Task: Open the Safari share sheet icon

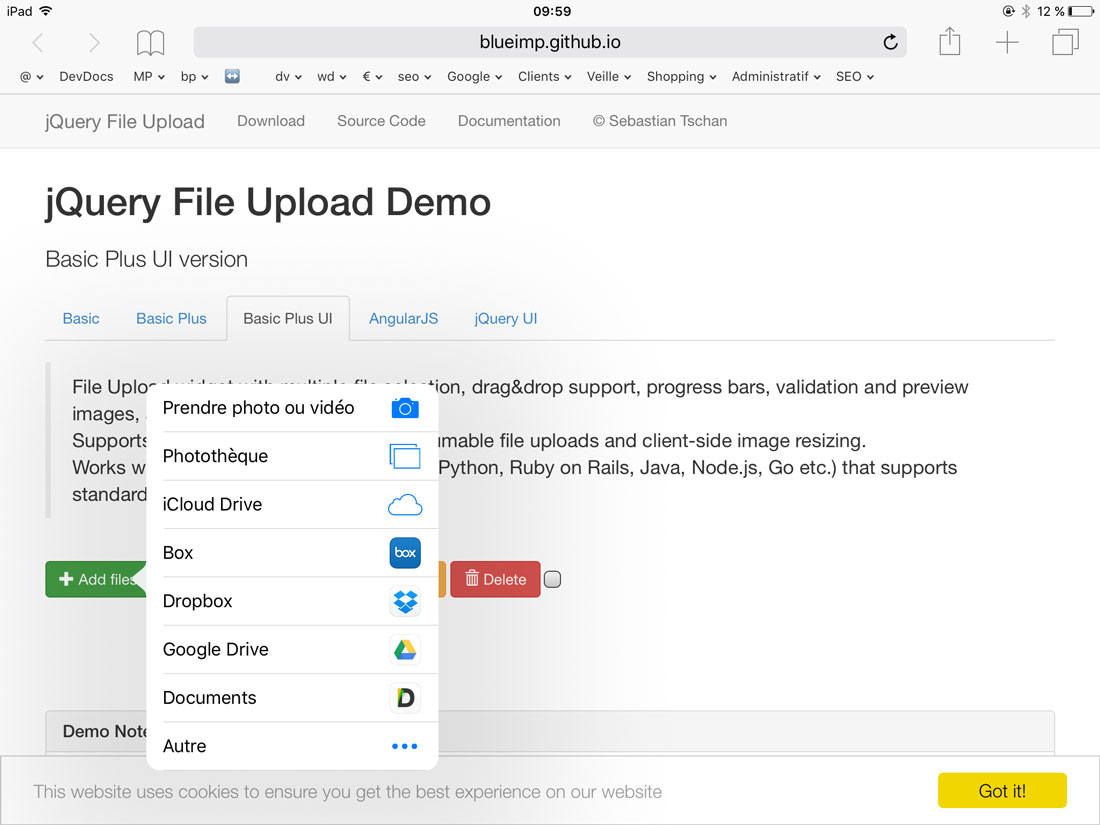Action: (x=949, y=41)
